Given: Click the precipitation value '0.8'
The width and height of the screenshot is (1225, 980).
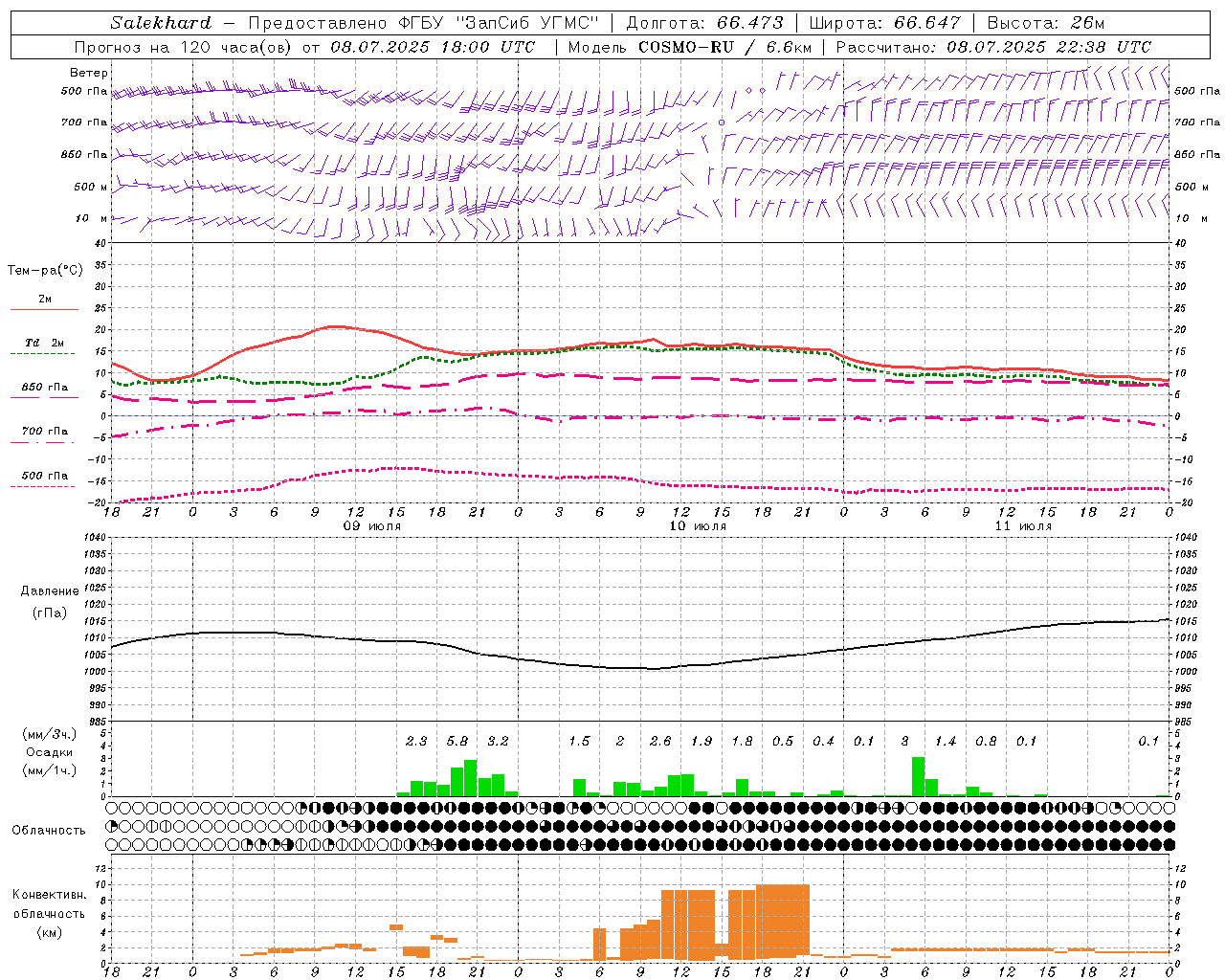Looking at the screenshot, I should [986, 741].
